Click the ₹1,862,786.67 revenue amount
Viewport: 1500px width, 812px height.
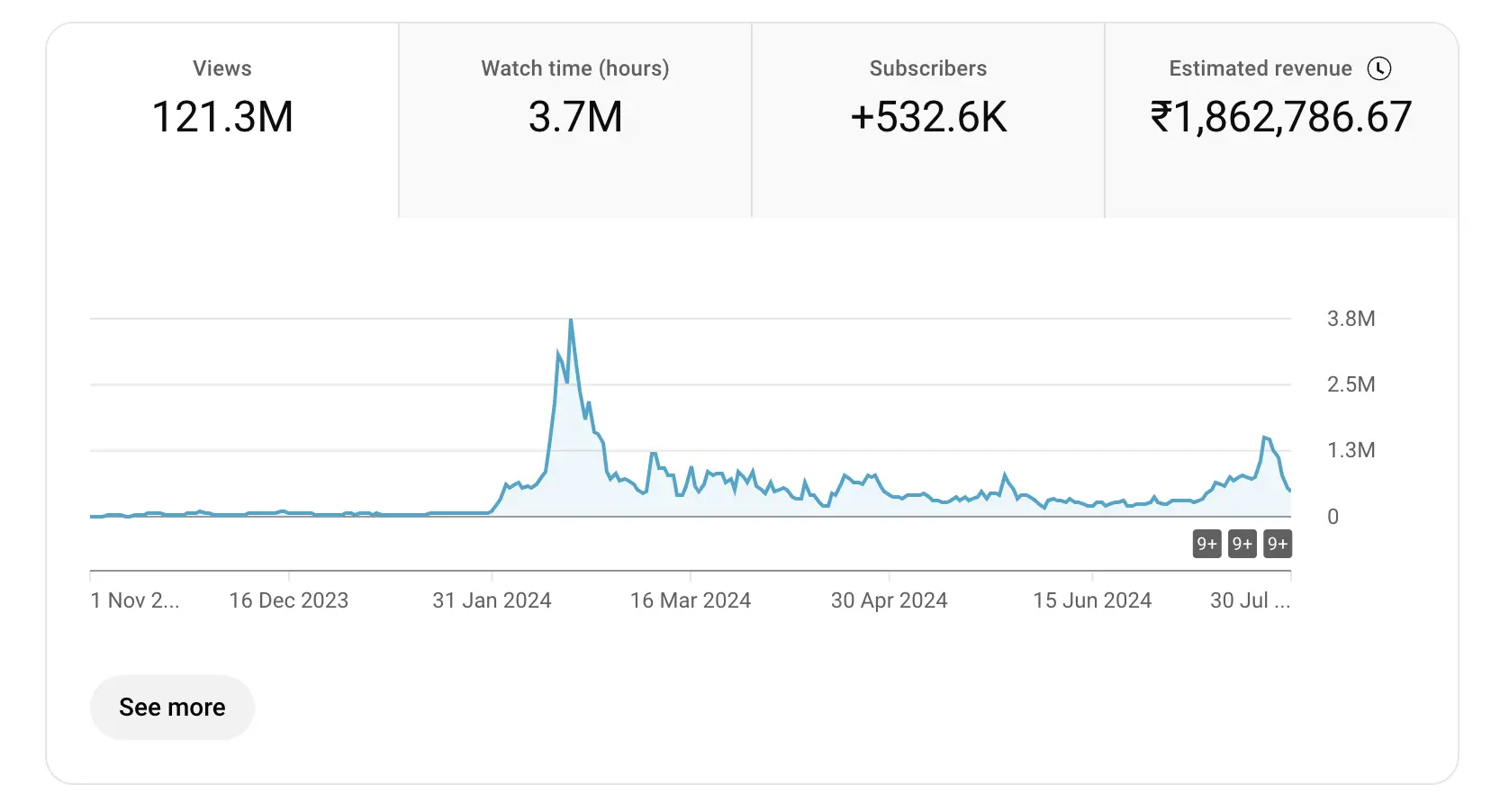pos(1281,117)
